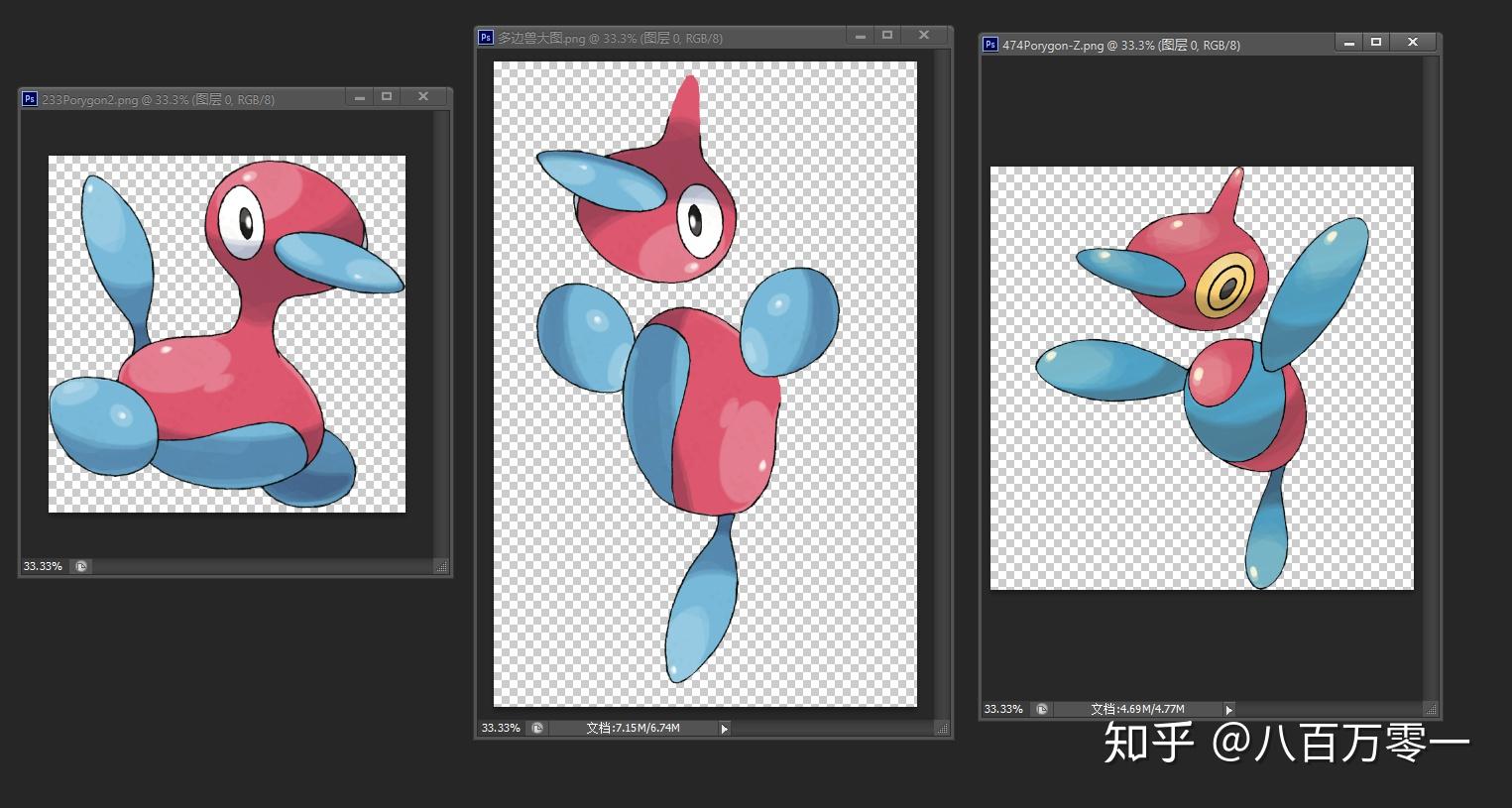Minimize the 233Porygon2.png document window
This screenshot has height=808, width=1512.
359,97
